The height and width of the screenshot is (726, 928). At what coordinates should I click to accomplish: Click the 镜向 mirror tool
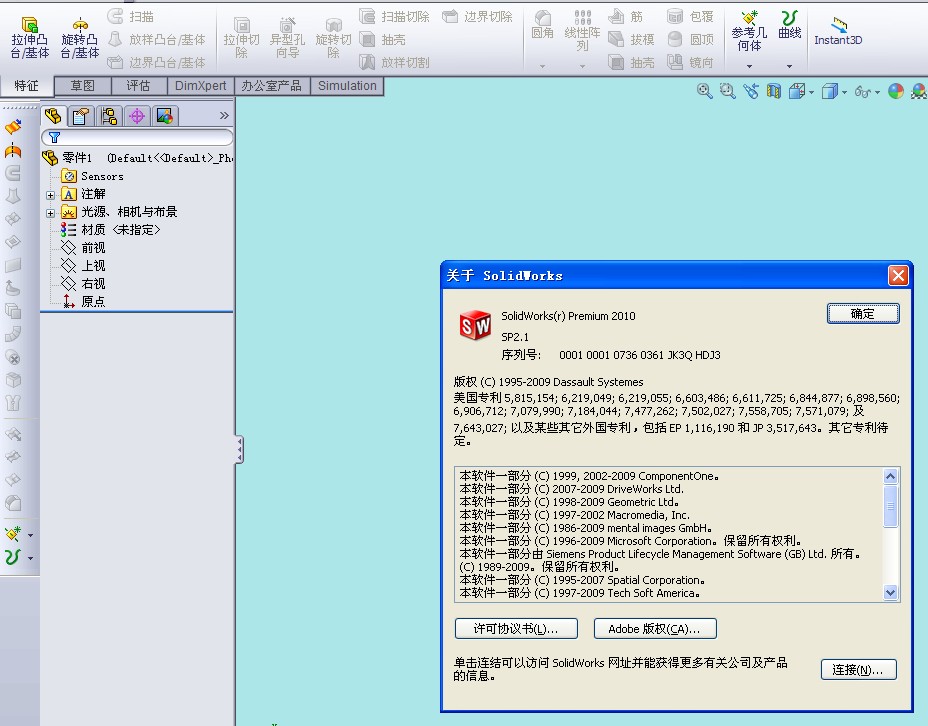click(690, 62)
